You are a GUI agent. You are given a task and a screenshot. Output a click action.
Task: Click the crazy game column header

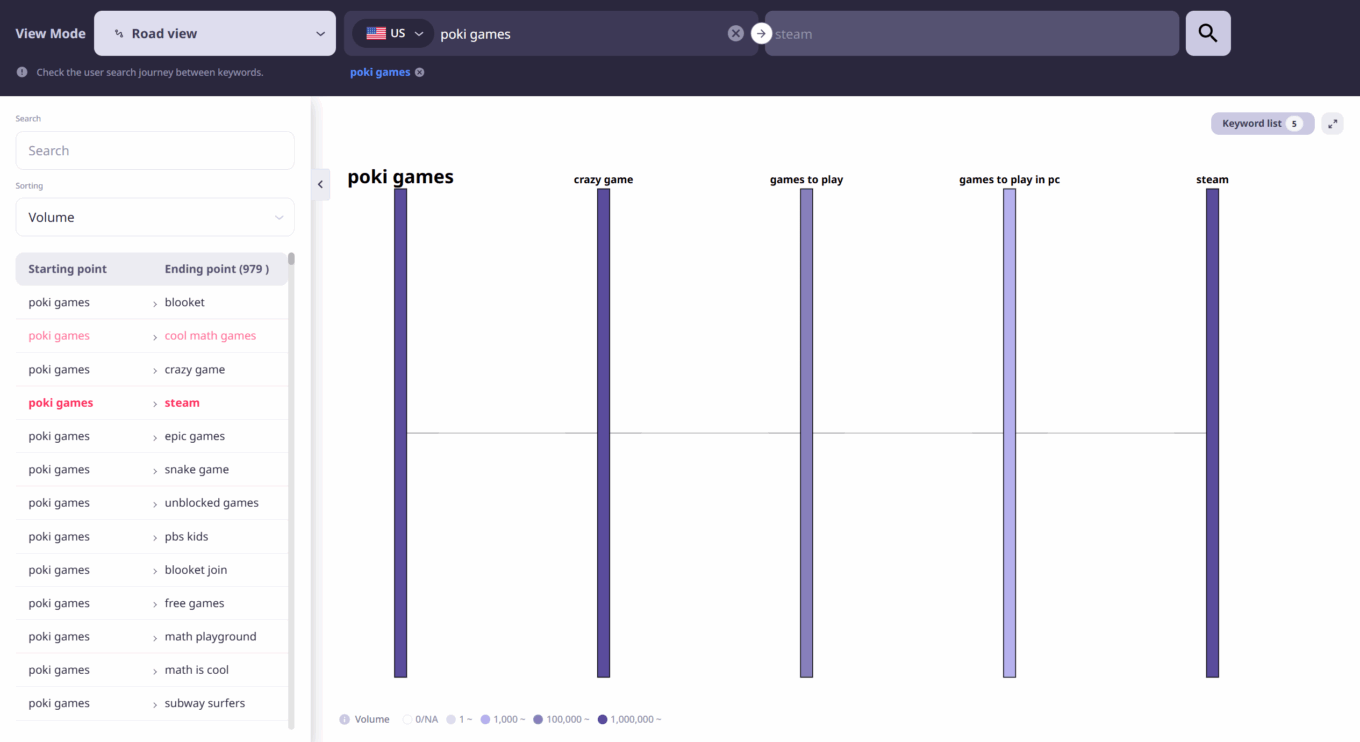[x=603, y=179]
